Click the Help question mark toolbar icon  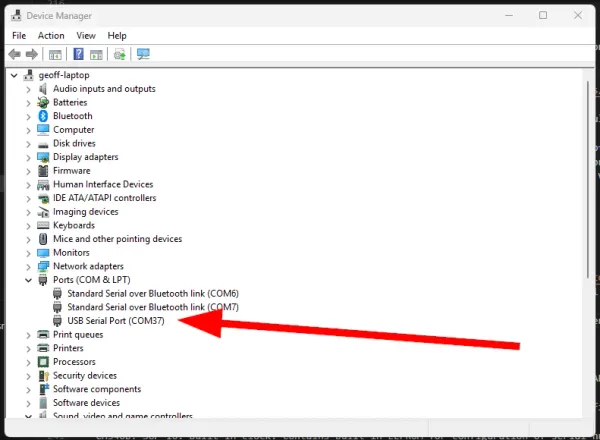pyautogui.click(x=77, y=54)
